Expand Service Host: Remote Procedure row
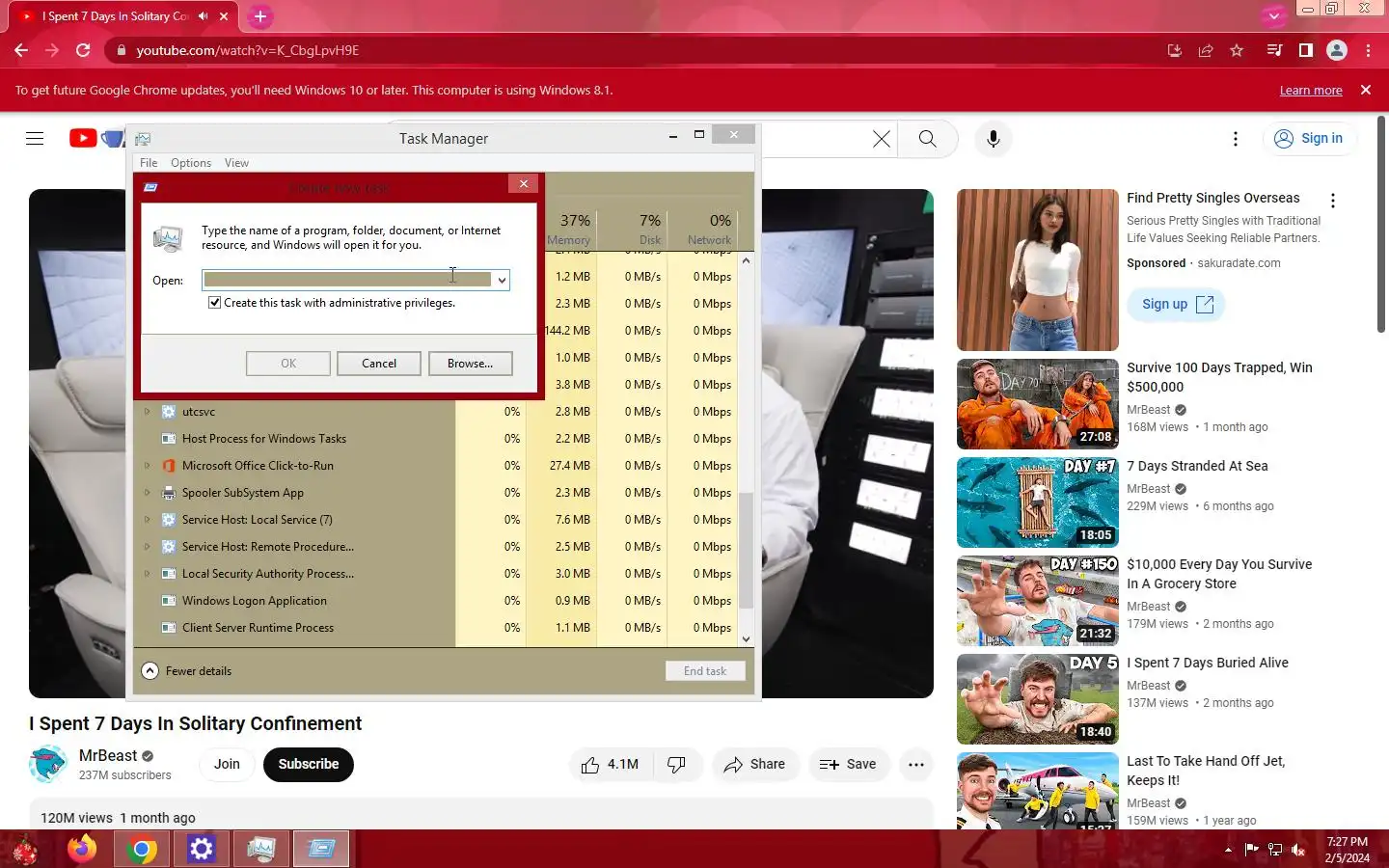 (x=148, y=547)
